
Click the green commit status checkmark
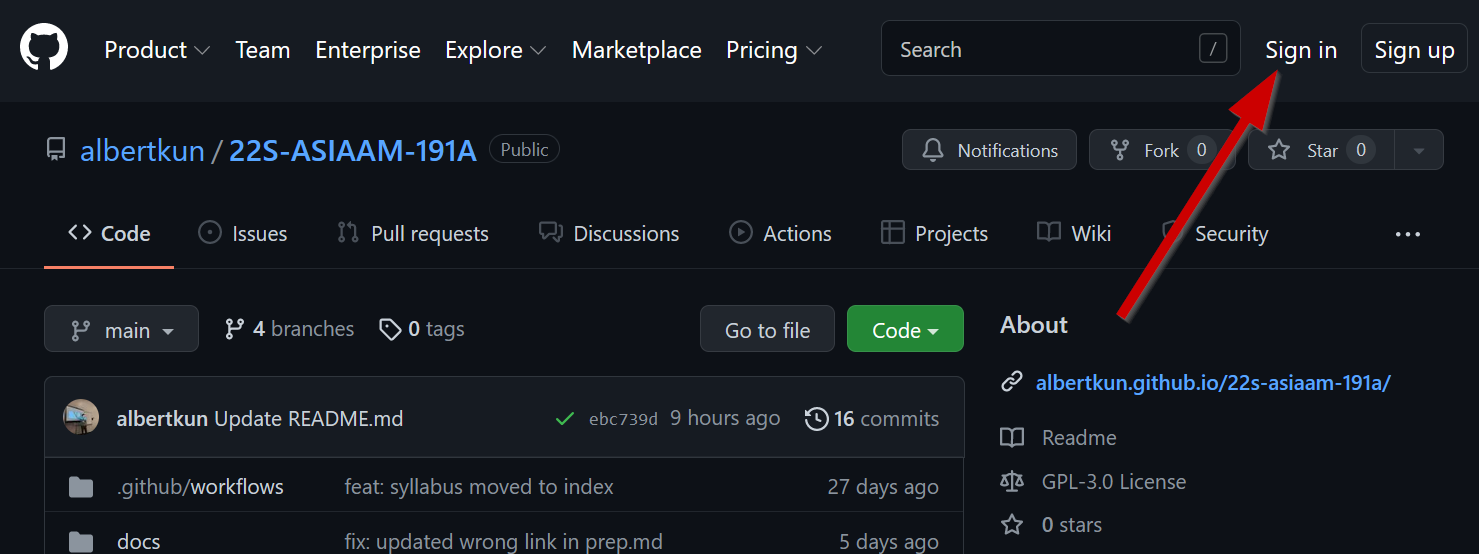point(564,419)
